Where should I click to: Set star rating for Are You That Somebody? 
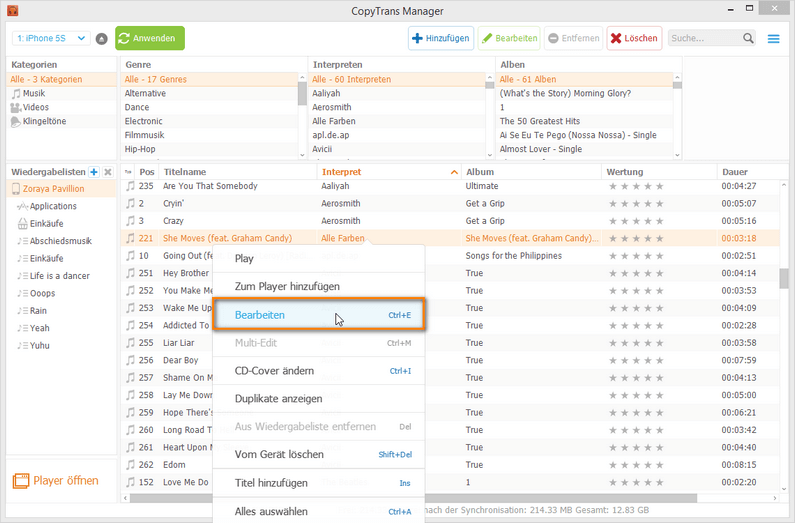click(636, 186)
